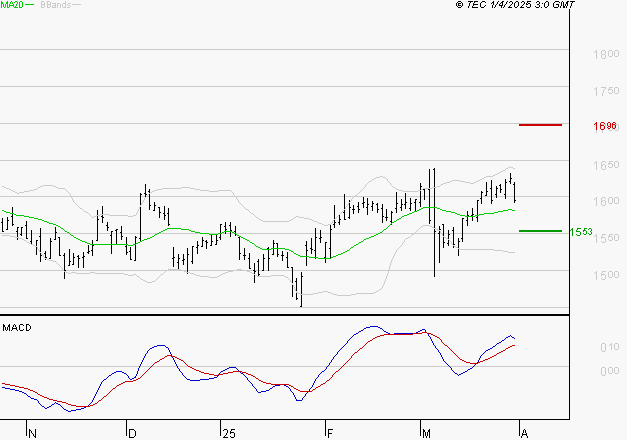Click the N month axis label
The width and height of the screenshot is (627, 440).
tap(33, 434)
